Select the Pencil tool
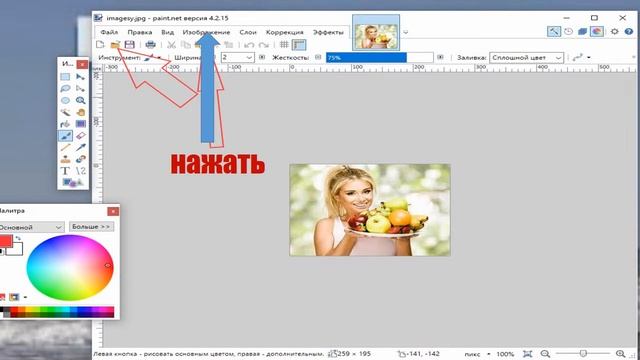 coord(65,147)
